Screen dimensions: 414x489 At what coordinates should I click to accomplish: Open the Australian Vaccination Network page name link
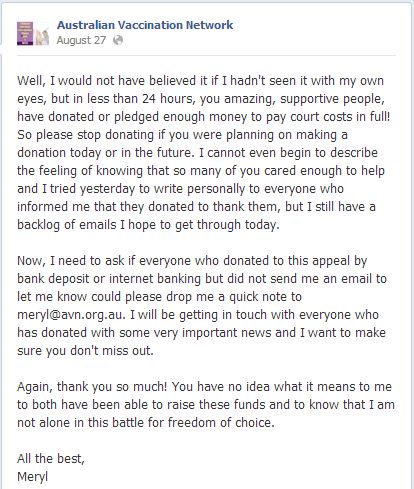pyautogui.click(x=145, y=25)
